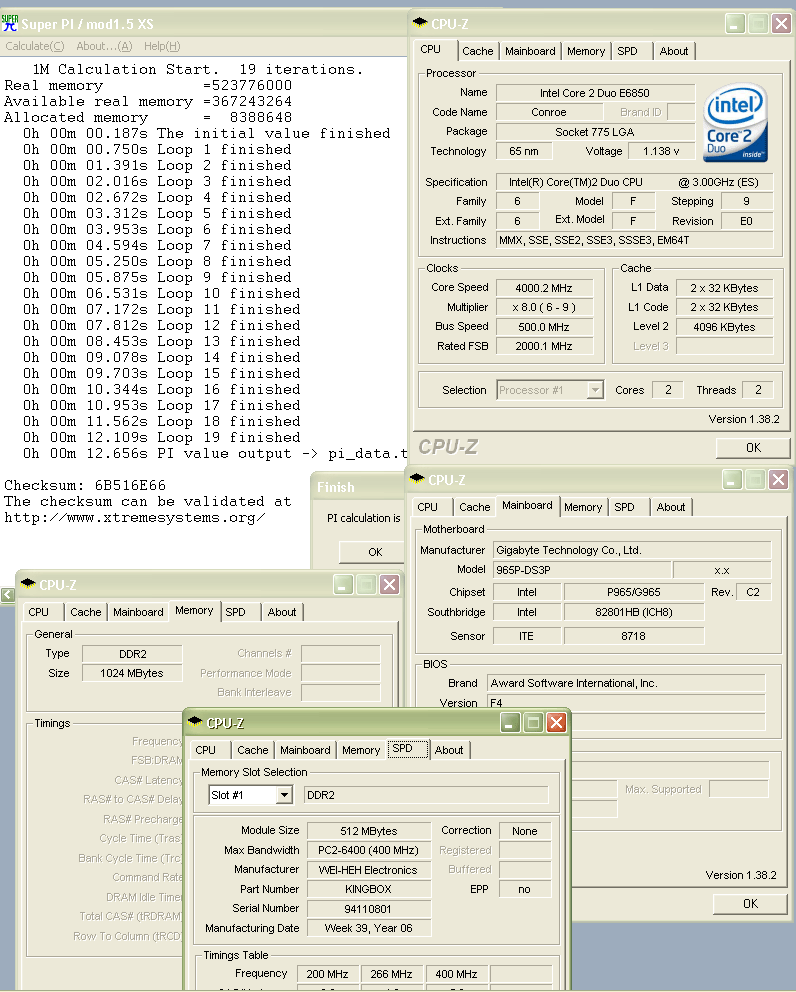Screen dimensions: 796x992
Task: Click the Core Speed value 4000.2 MHz
Action: 544,288
